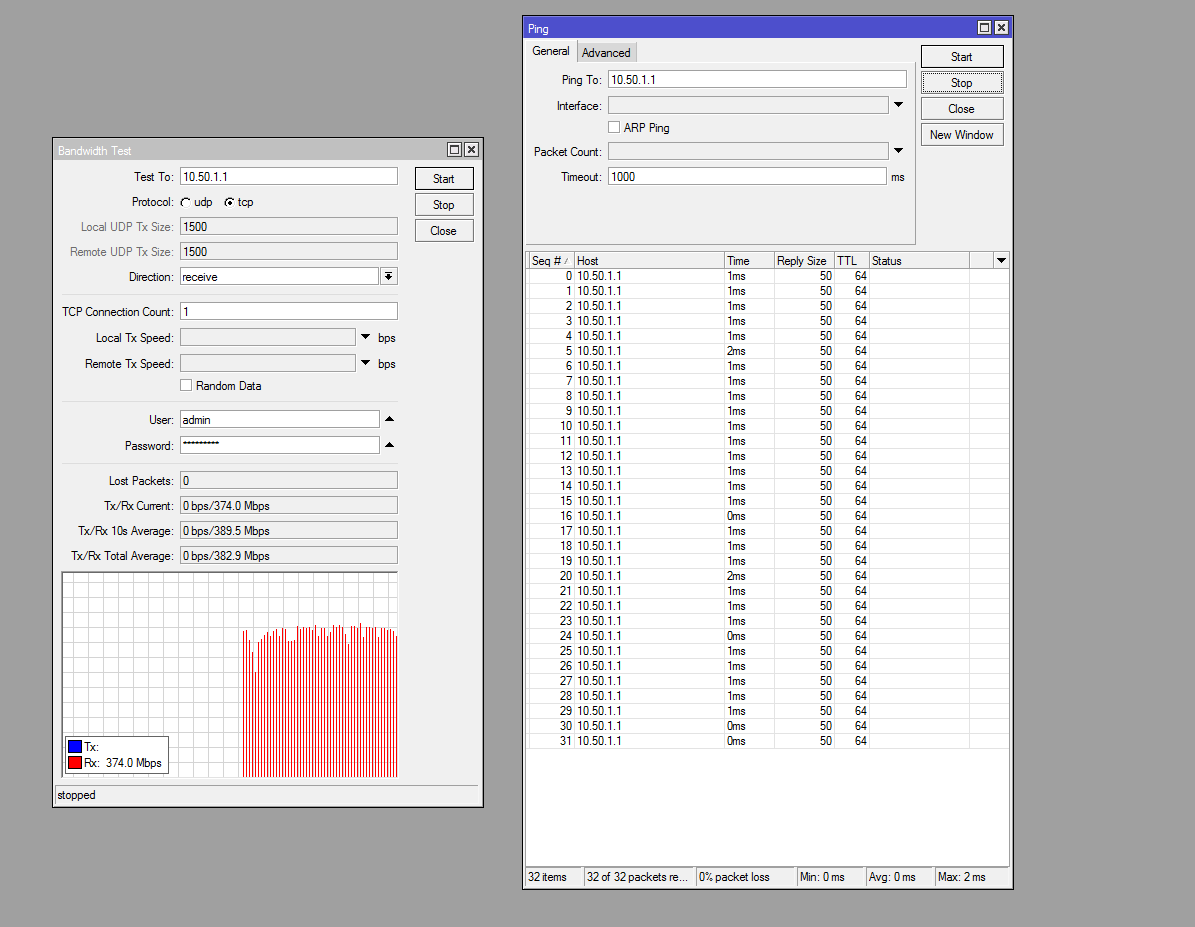Toggle the Random Data checkbox
Image resolution: width=1195 pixels, height=927 pixels.
[x=186, y=386]
